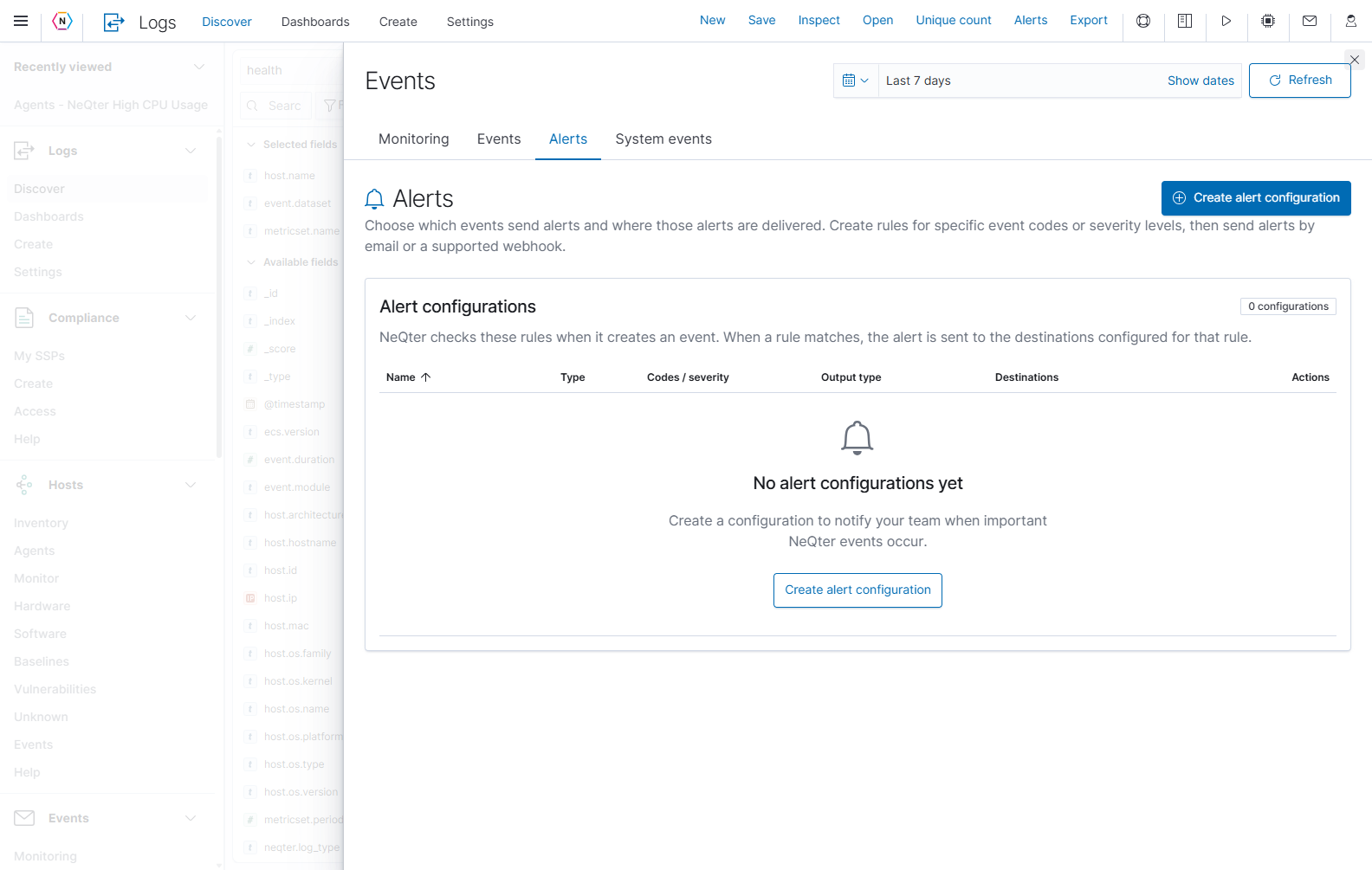Click Export in the top menu
The width and height of the screenshot is (1372, 870).
(x=1089, y=20)
